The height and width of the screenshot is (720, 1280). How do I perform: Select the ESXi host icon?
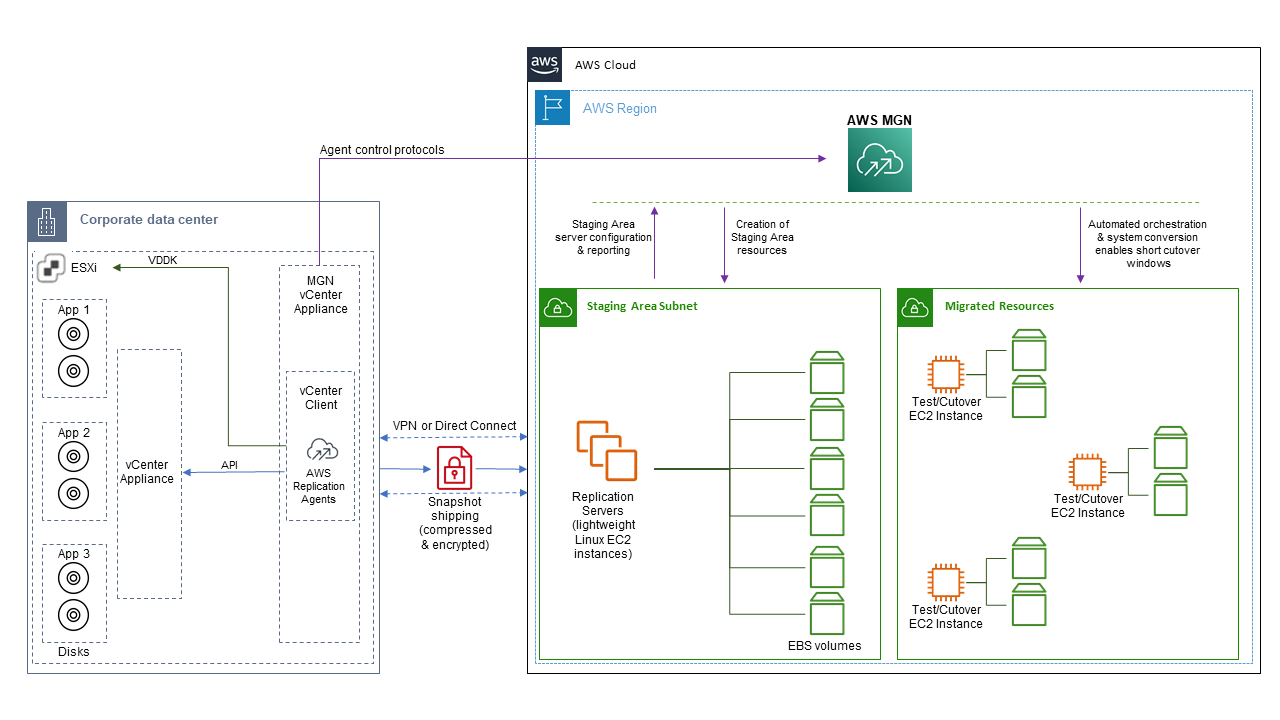[50, 268]
